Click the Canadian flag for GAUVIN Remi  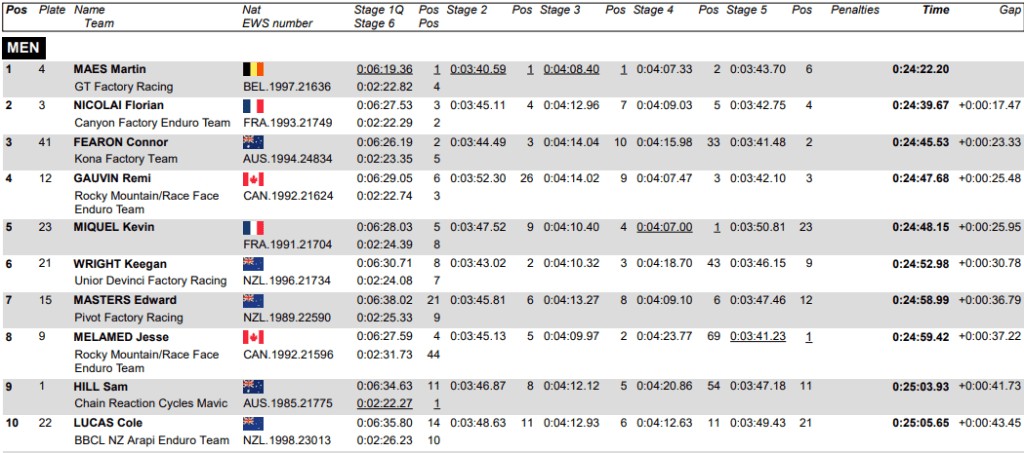coord(253,179)
